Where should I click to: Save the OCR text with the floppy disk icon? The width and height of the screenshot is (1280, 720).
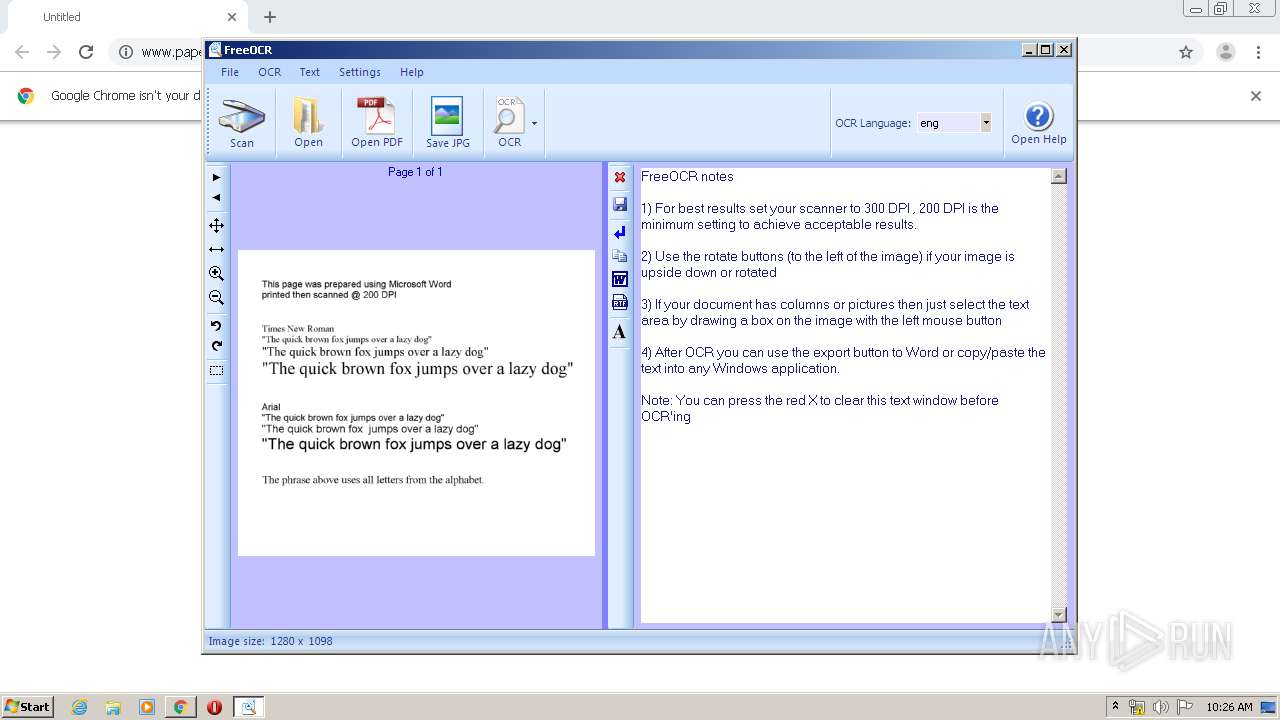[620, 204]
